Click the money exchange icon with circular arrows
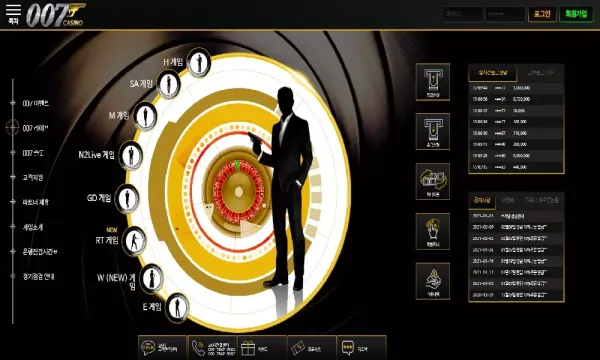The image size is (600, 360). (x=433, y=181)
